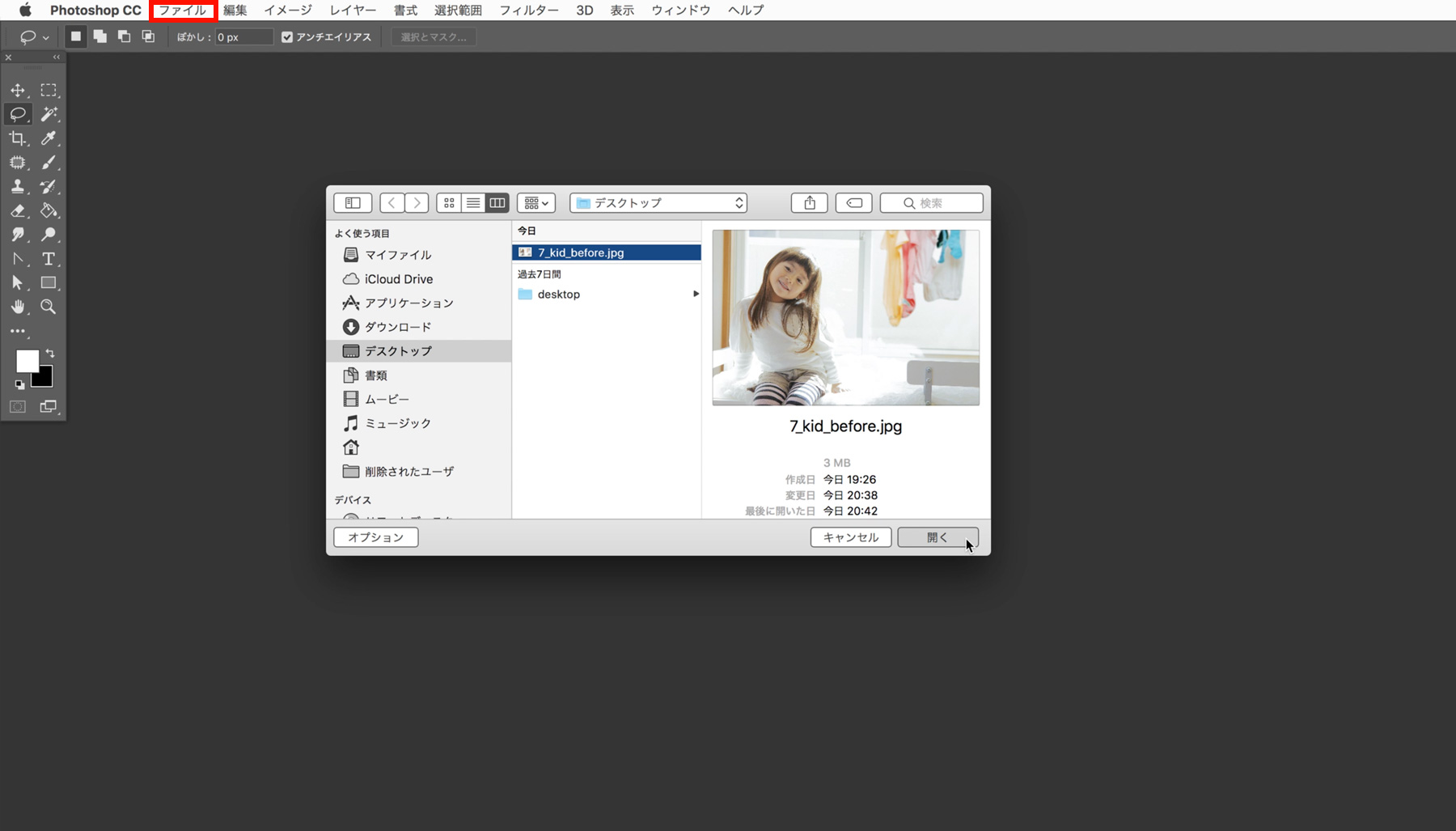Select the Dodge tool

(49, 235)
